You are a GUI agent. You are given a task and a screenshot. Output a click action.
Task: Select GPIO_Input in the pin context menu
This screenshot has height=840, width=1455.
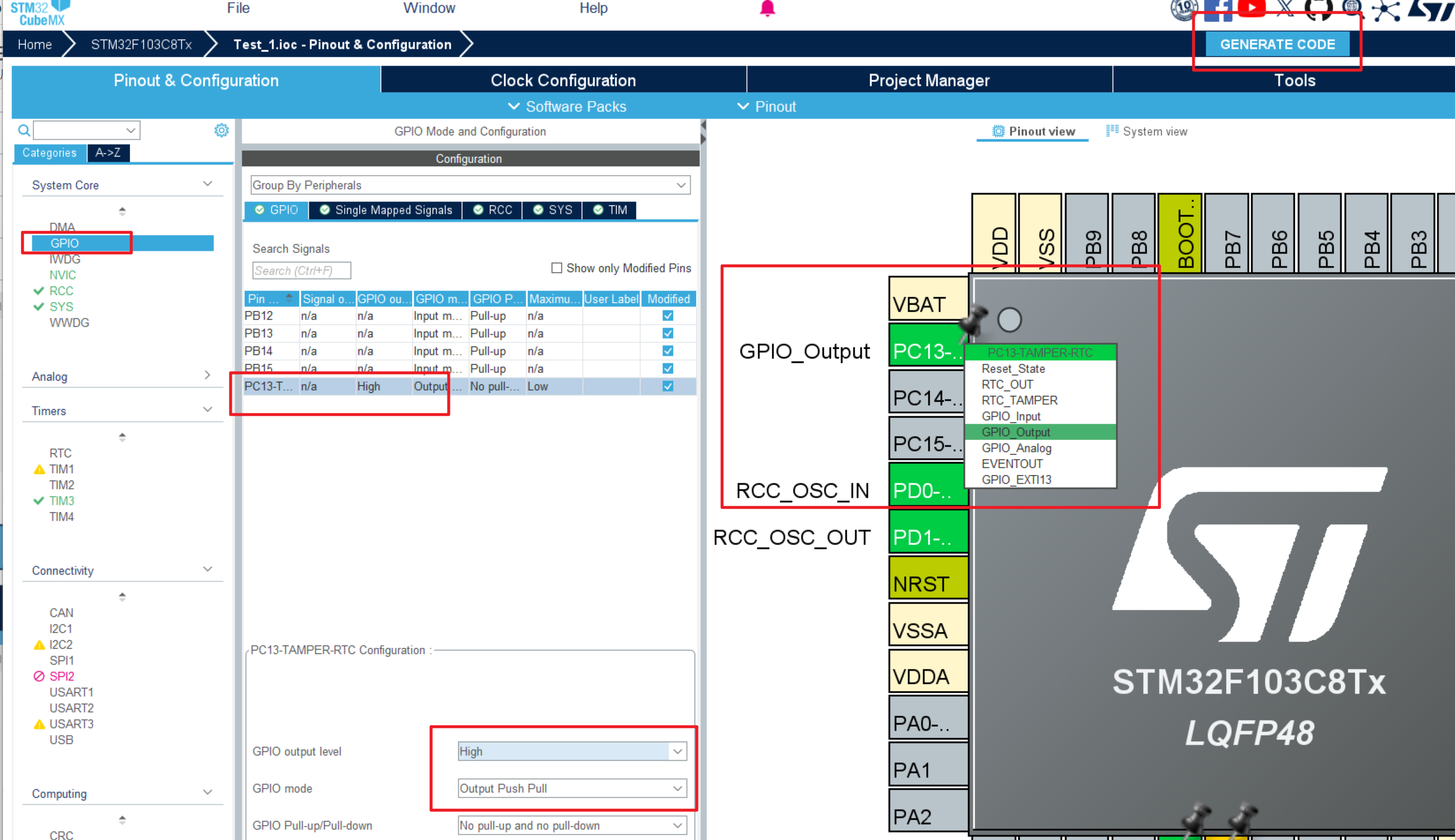[x=1011, y=416]
